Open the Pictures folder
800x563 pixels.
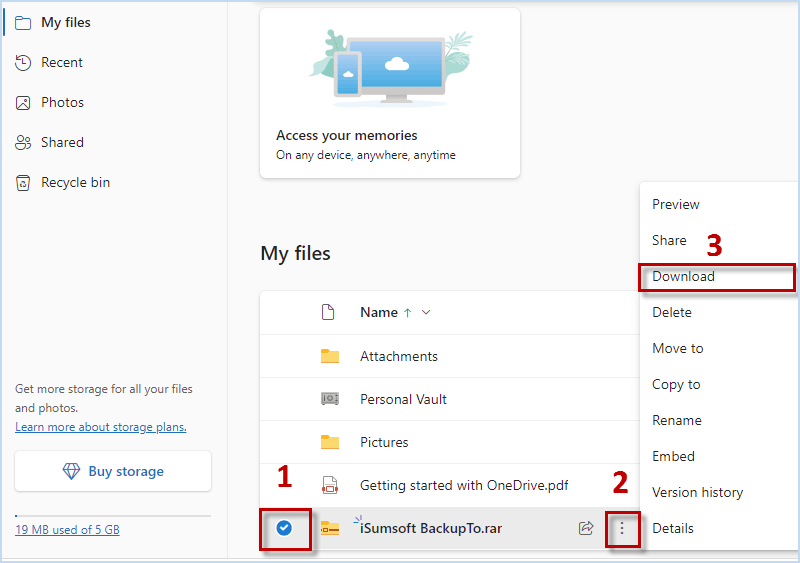pos(384,442)
